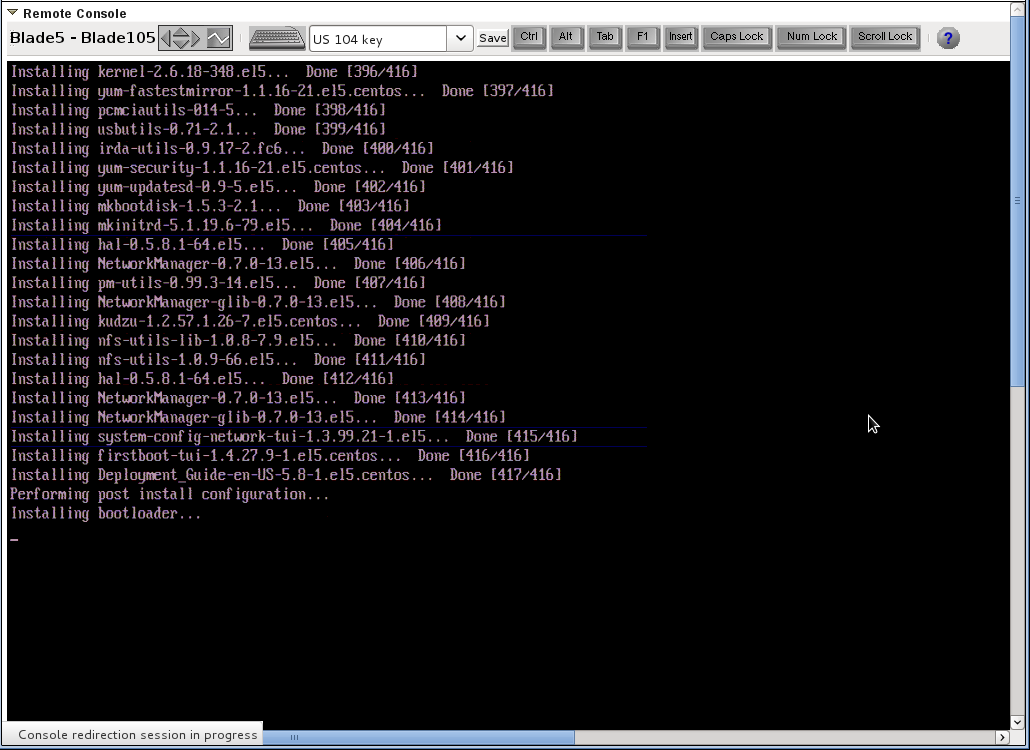The image size is (1030, 750).
Task: Click the NetworkManager line marked Done [406/416]
Action: point(238,263)
